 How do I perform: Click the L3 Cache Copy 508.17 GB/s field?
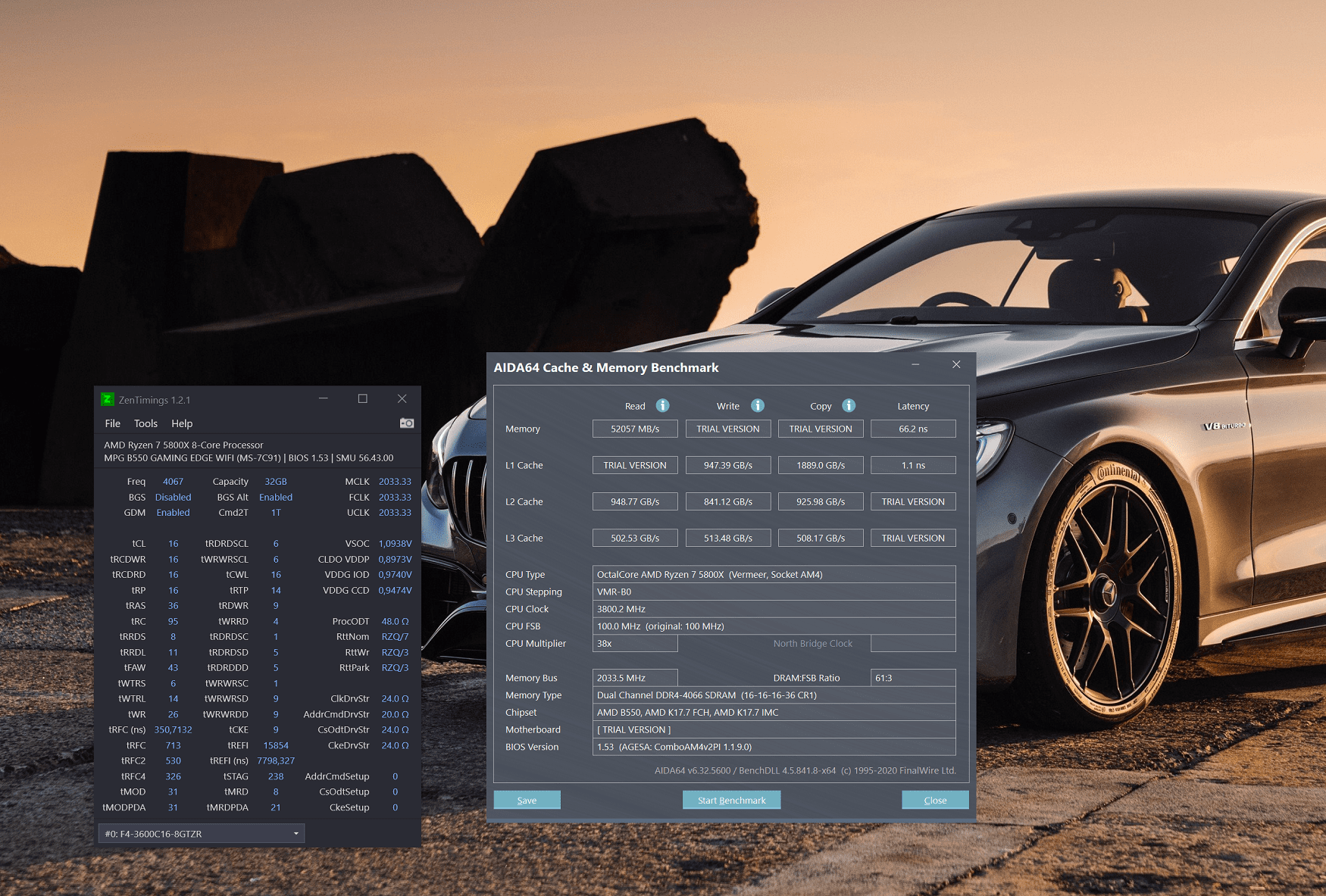point(821,538)
